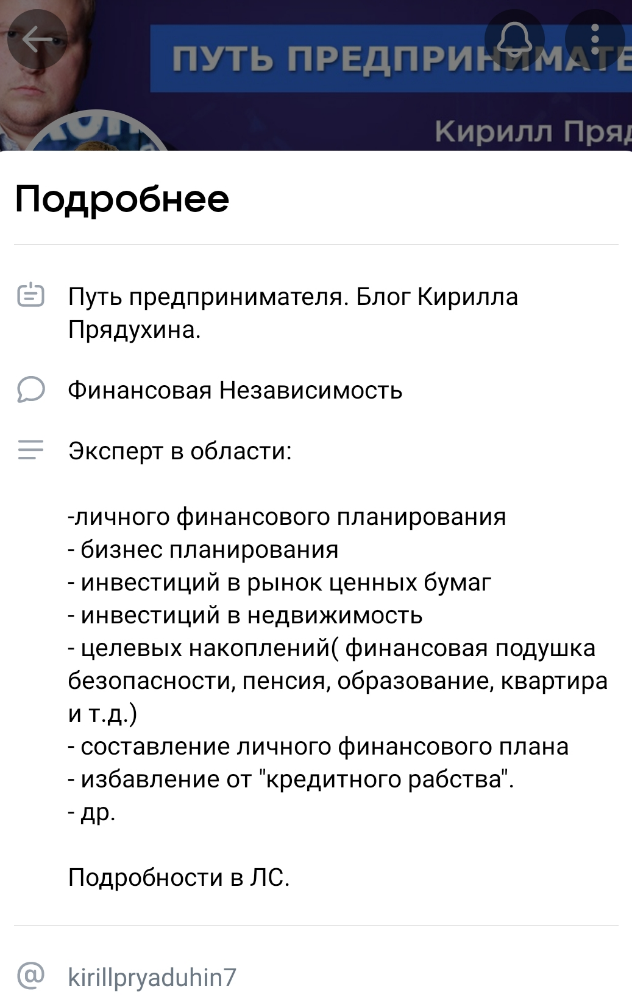Click the бизнес планирования line
This screenshot has width=632, height=997.
pyautogui.click(x=203, y=549)
